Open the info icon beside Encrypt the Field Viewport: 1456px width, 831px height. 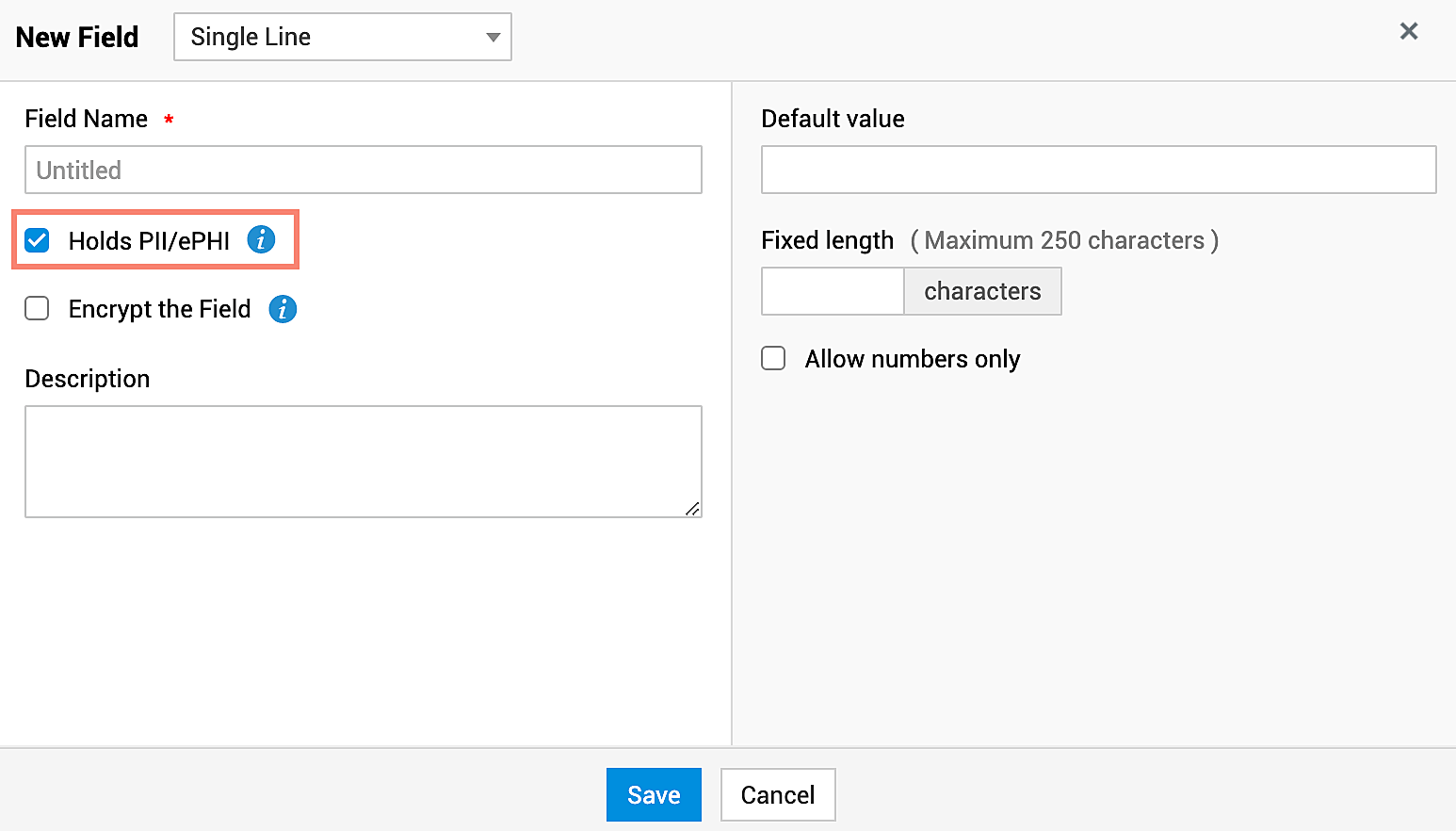coord(283,309)
